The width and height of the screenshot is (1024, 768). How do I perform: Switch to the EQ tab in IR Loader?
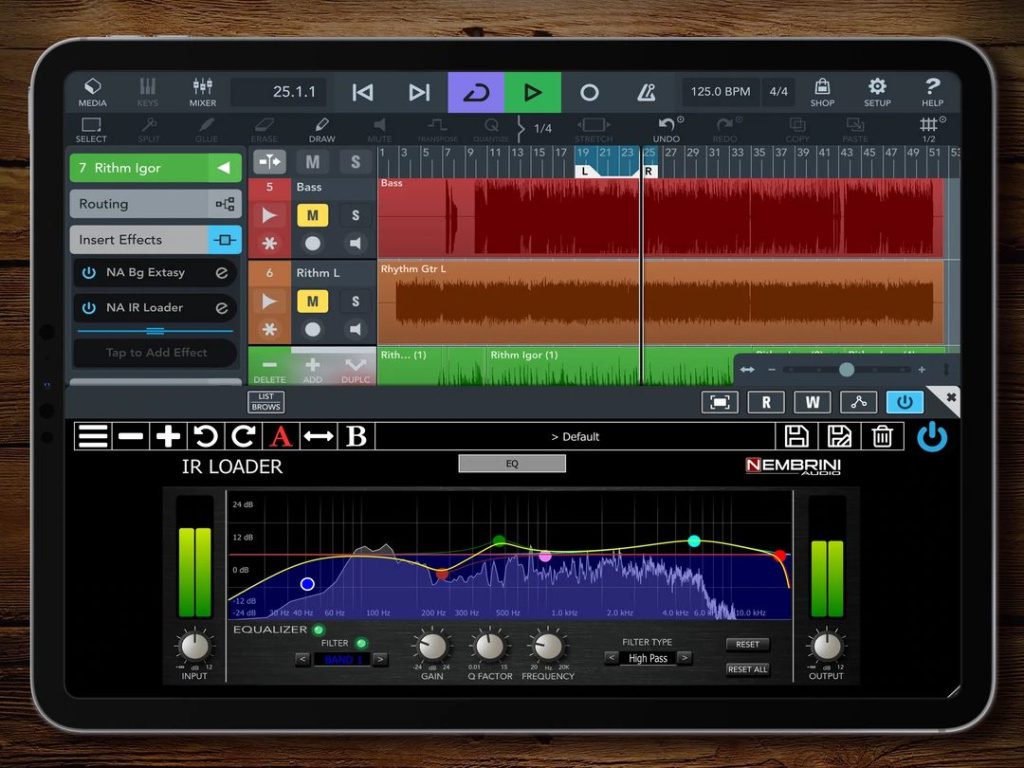pos(511,463)
